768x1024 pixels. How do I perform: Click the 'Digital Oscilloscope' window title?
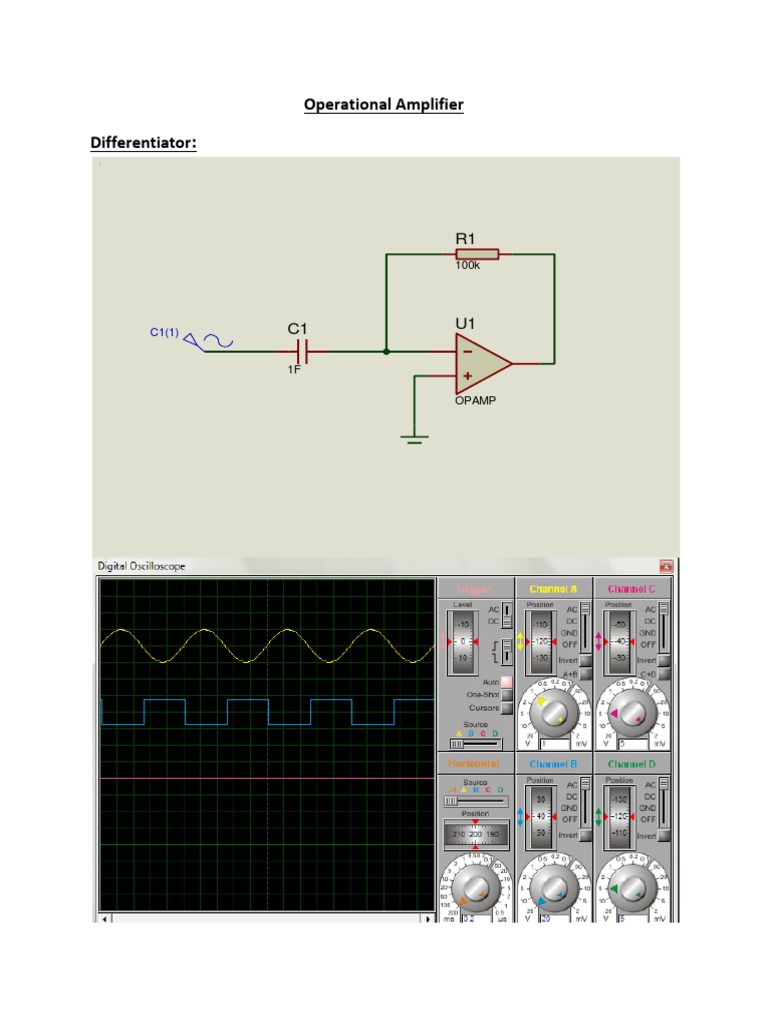(141, 566)
